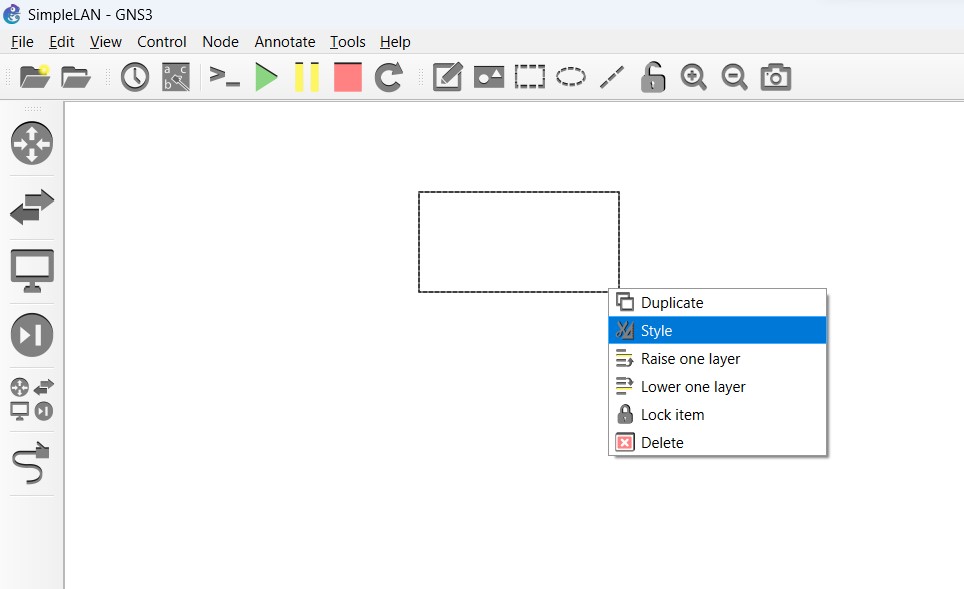Viewport: 964px width, 589px height.
Task: Open the Node menu
Action: pyautogui.click(x=220, y=42)
